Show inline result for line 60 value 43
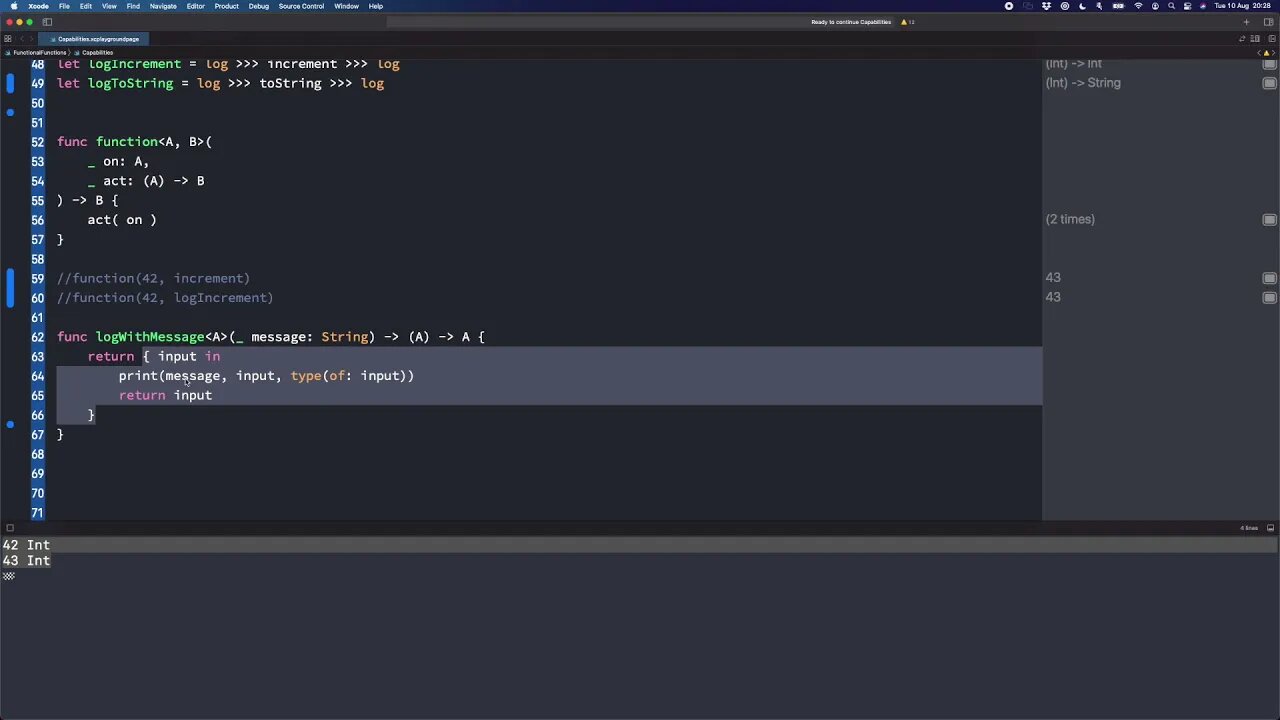Screen dimensions: 1280x720 (x=1269, y=297)
